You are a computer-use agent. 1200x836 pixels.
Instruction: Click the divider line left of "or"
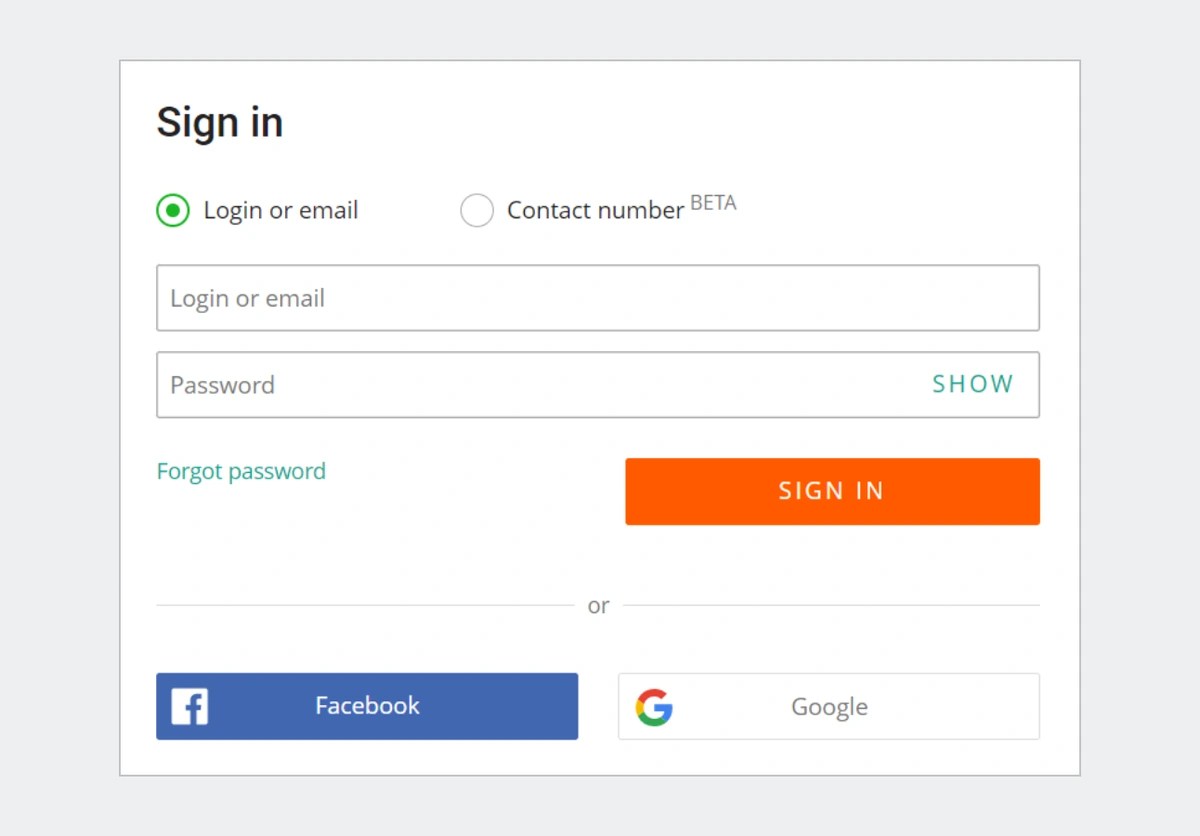tap(365, 605)
